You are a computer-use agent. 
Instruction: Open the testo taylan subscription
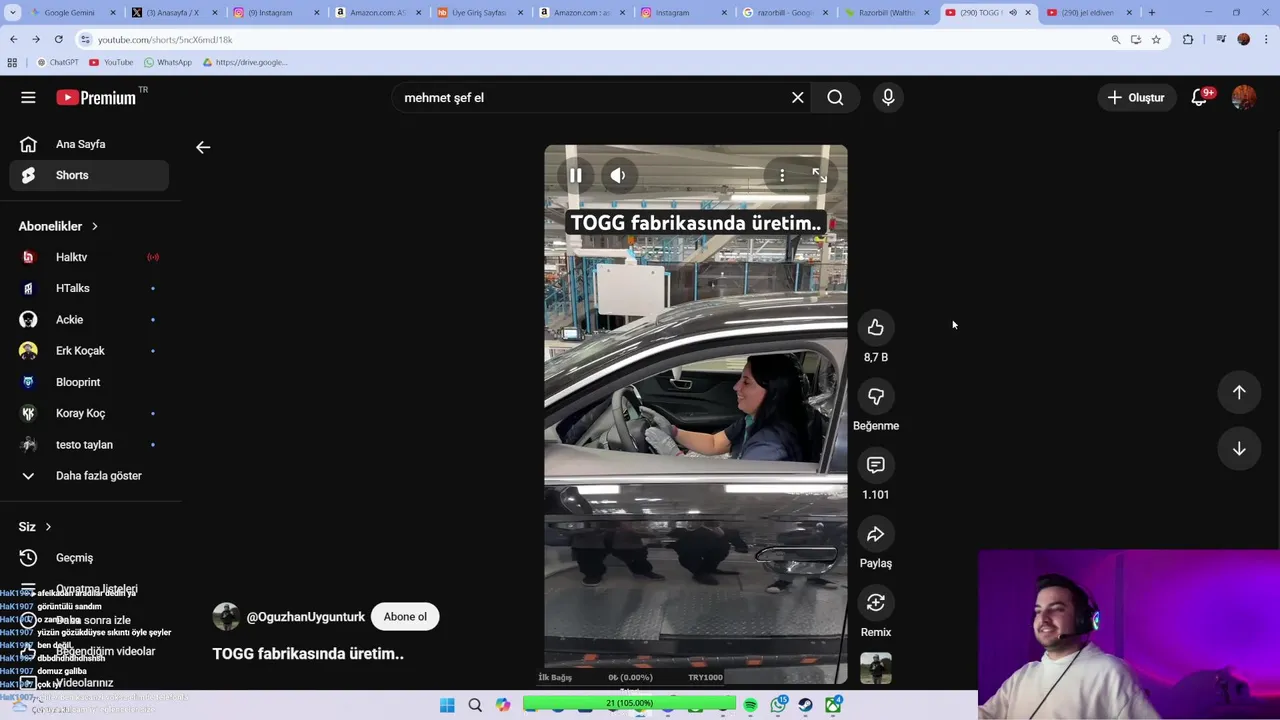click(x=89, y=445)
